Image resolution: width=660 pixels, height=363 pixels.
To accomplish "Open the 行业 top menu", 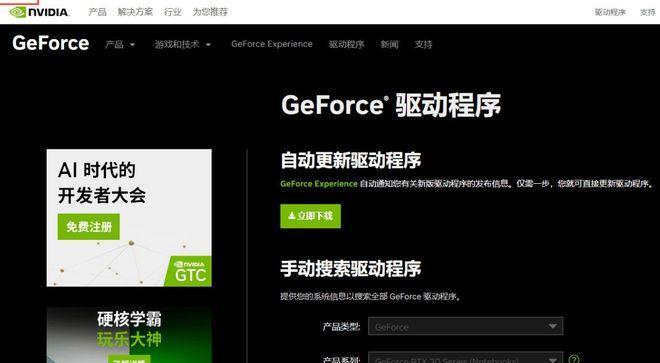I will point(173,12).
